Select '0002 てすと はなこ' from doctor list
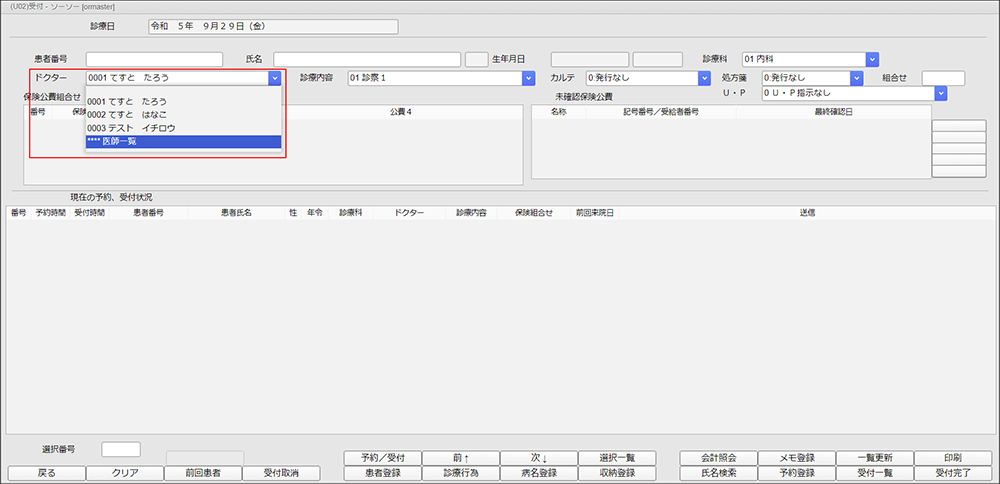Screen dimensions: 1000x484 [127, 115]
